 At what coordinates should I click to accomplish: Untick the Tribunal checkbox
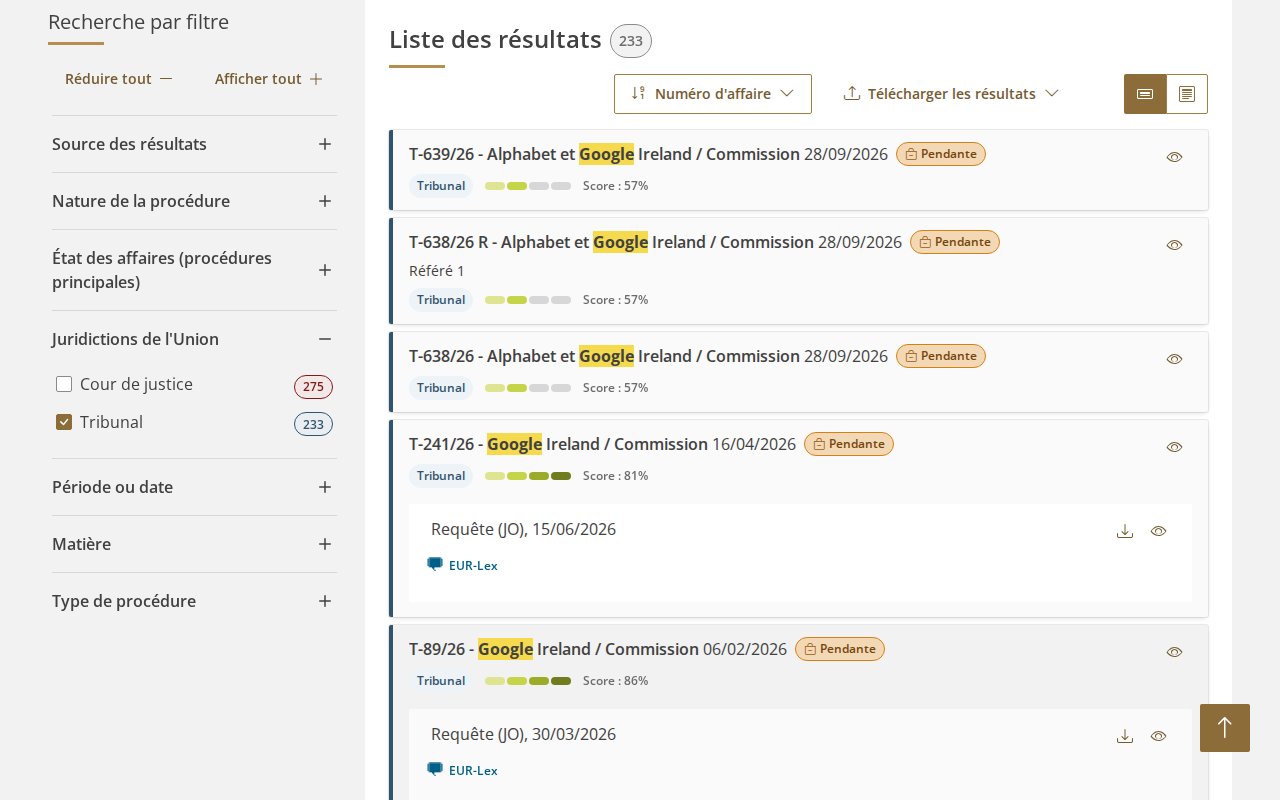coord(64,422)
